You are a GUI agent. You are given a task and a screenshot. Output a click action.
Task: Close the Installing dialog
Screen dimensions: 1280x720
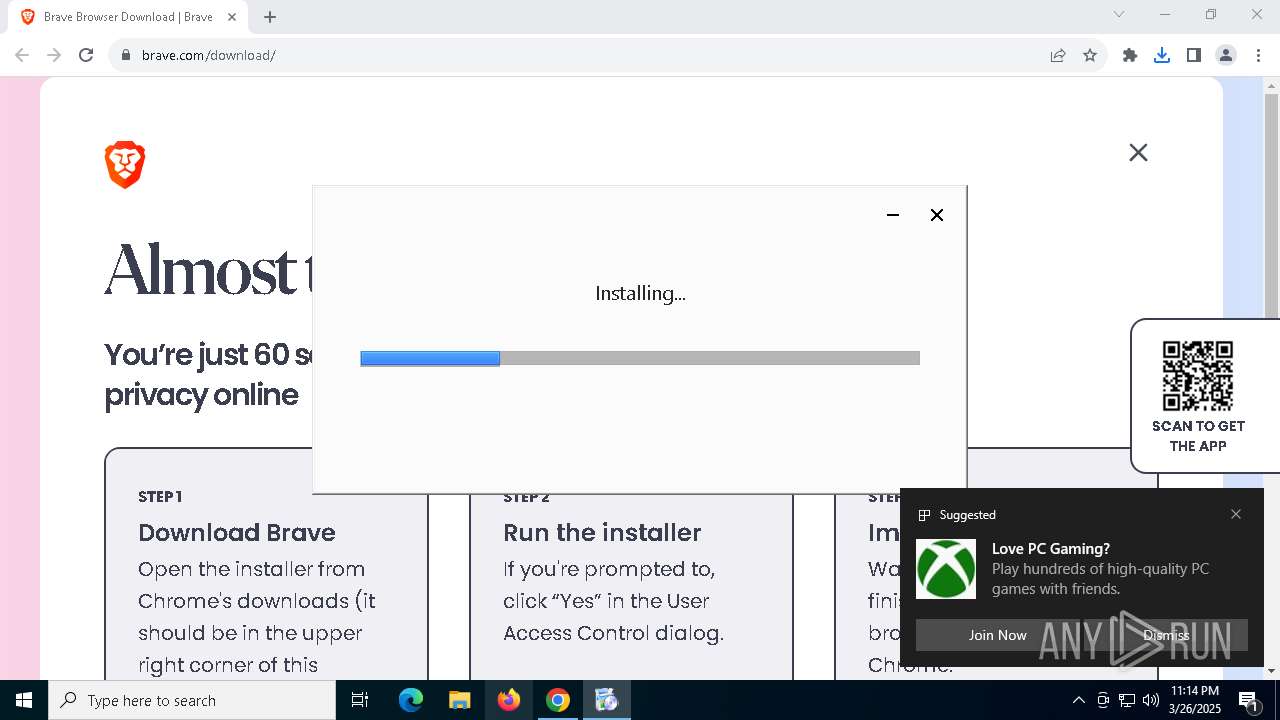(x=937, y=215)
